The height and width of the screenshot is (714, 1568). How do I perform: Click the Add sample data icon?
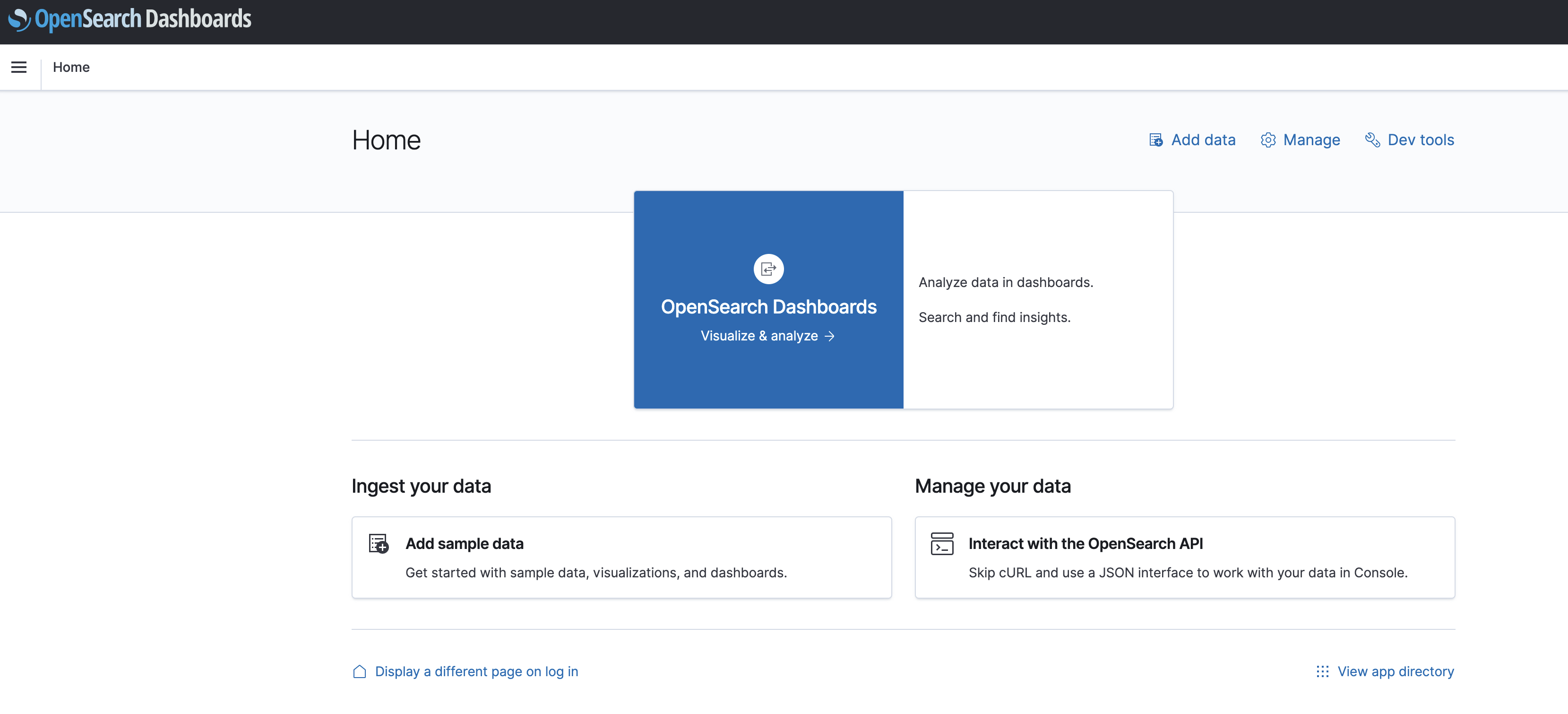tap(379, 543)
